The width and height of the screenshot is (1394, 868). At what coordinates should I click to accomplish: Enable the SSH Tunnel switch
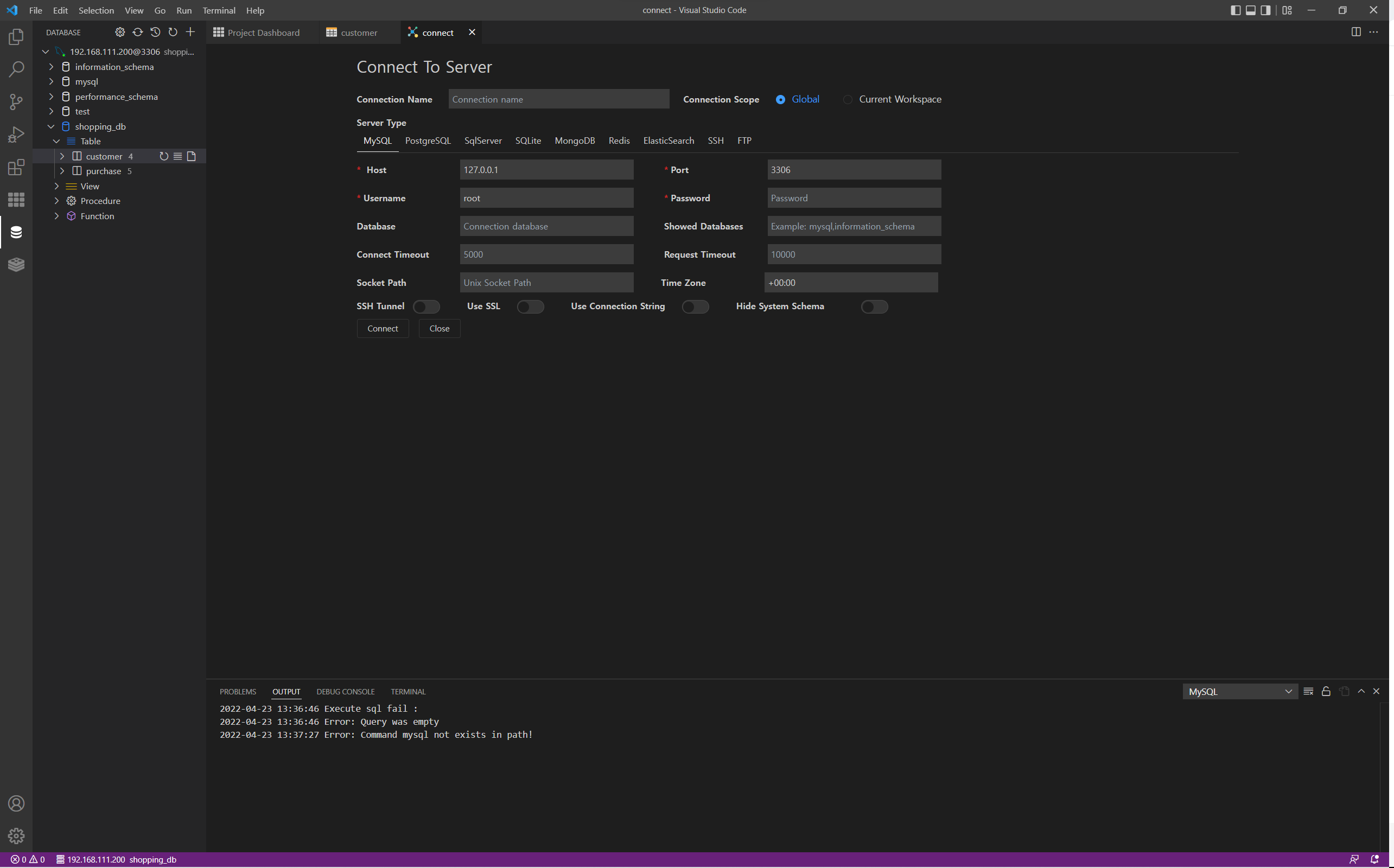pyautogui.click(x=426, y=307)
